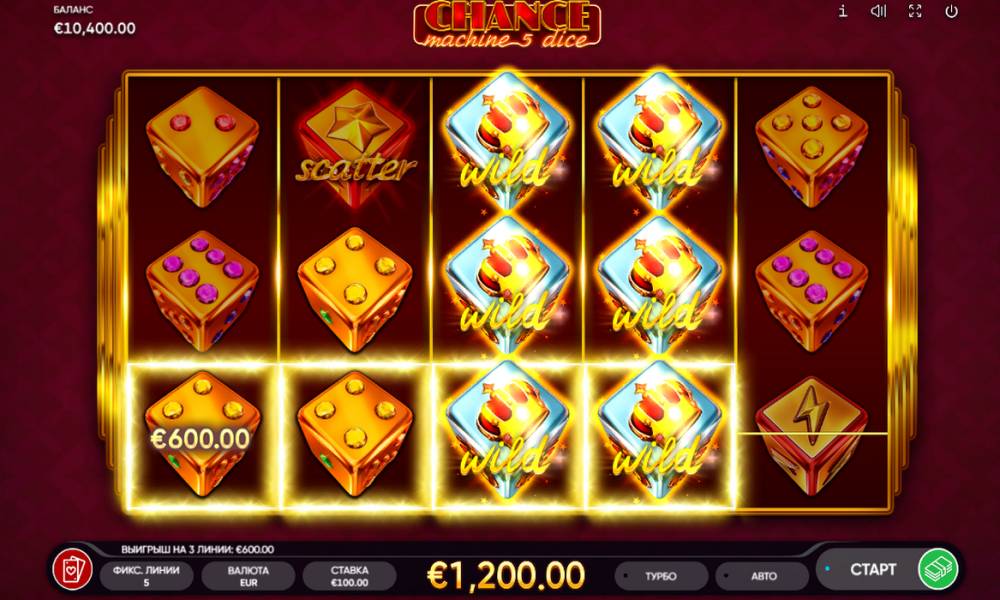1000x600 pixels.
Task: Click the power exit icon
Action: pos(952,11)
